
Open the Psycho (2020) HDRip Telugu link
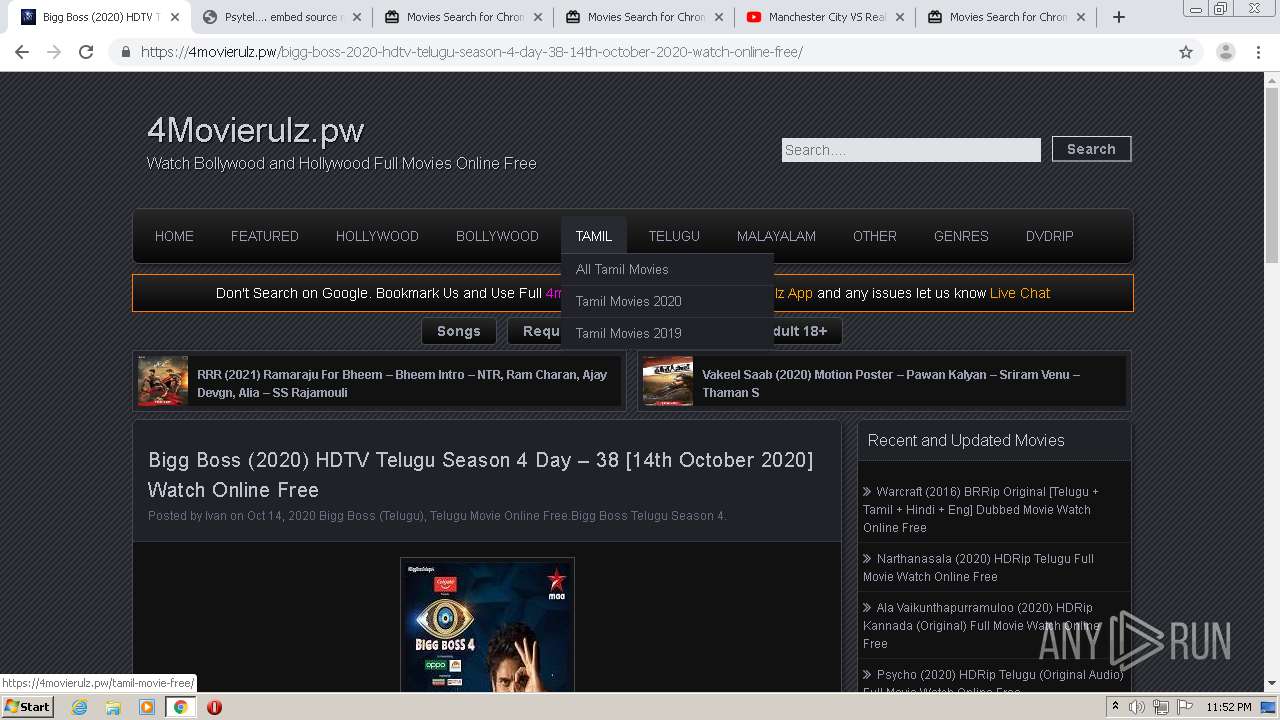[x=993, y=683]
